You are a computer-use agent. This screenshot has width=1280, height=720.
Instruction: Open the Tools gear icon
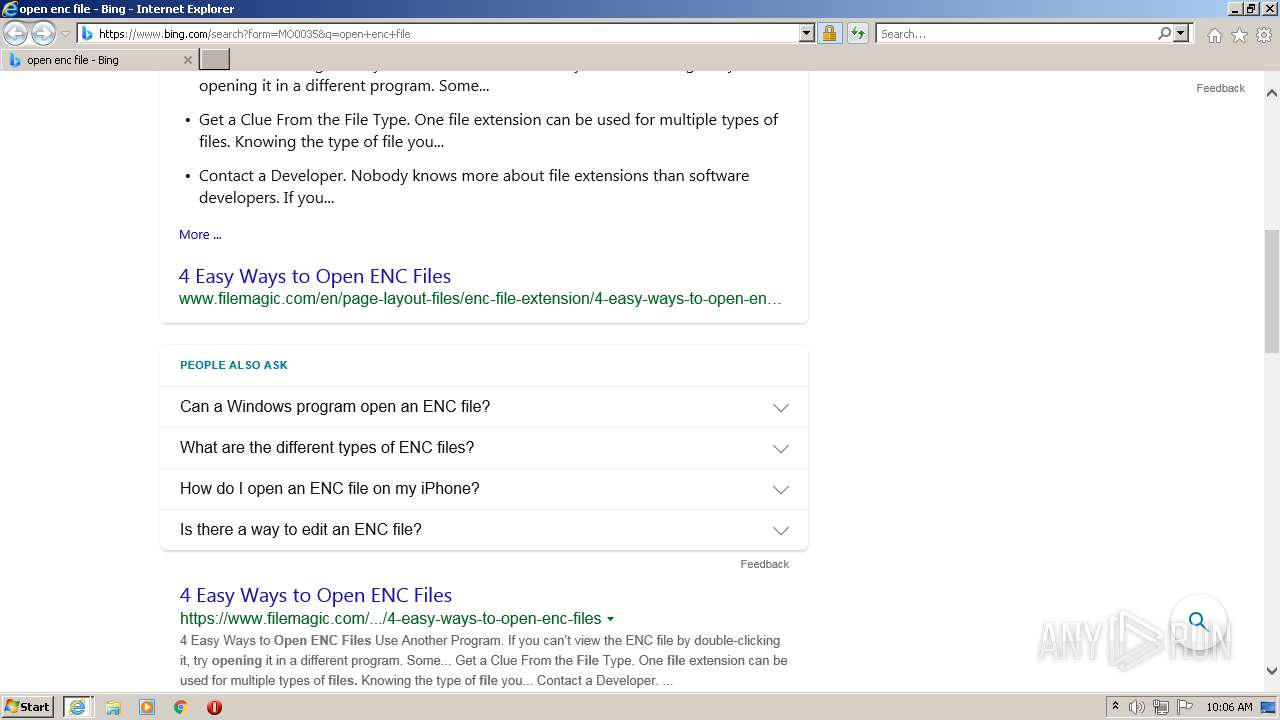click(x=1263, y=35)
